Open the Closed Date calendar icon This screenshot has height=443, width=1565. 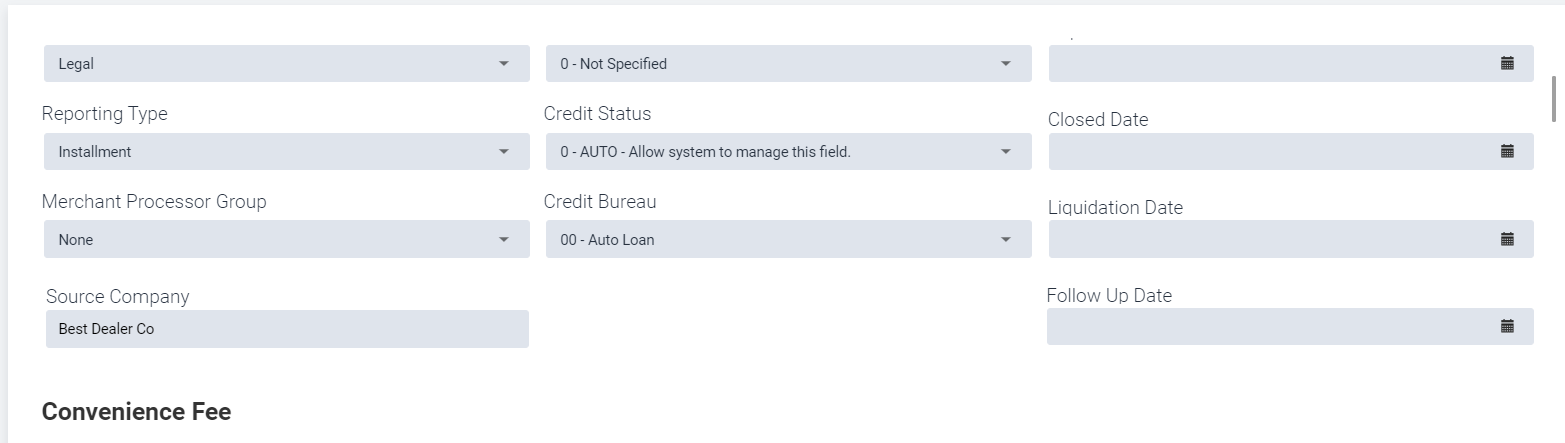tap(1507, 151)
